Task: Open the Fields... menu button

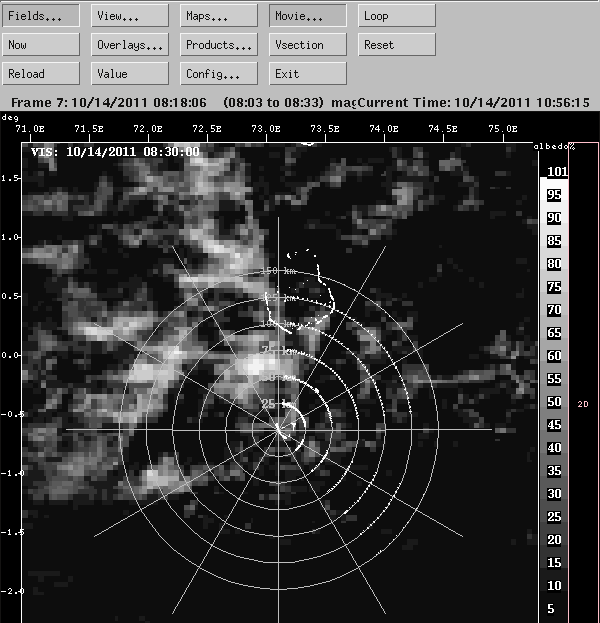Action: click(41, 16)
